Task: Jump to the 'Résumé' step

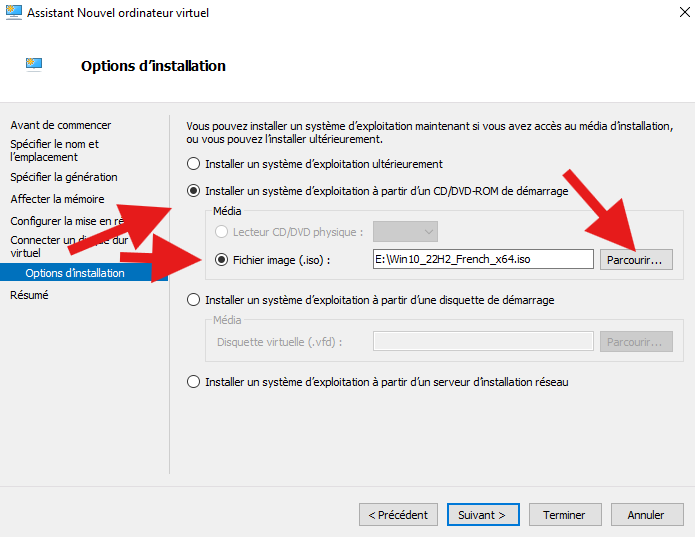Action: (x=29, y=295)
